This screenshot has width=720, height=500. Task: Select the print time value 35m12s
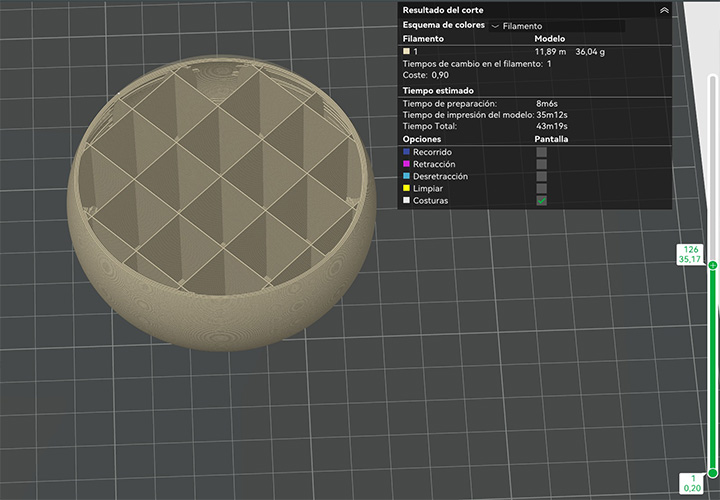(551, 115)
